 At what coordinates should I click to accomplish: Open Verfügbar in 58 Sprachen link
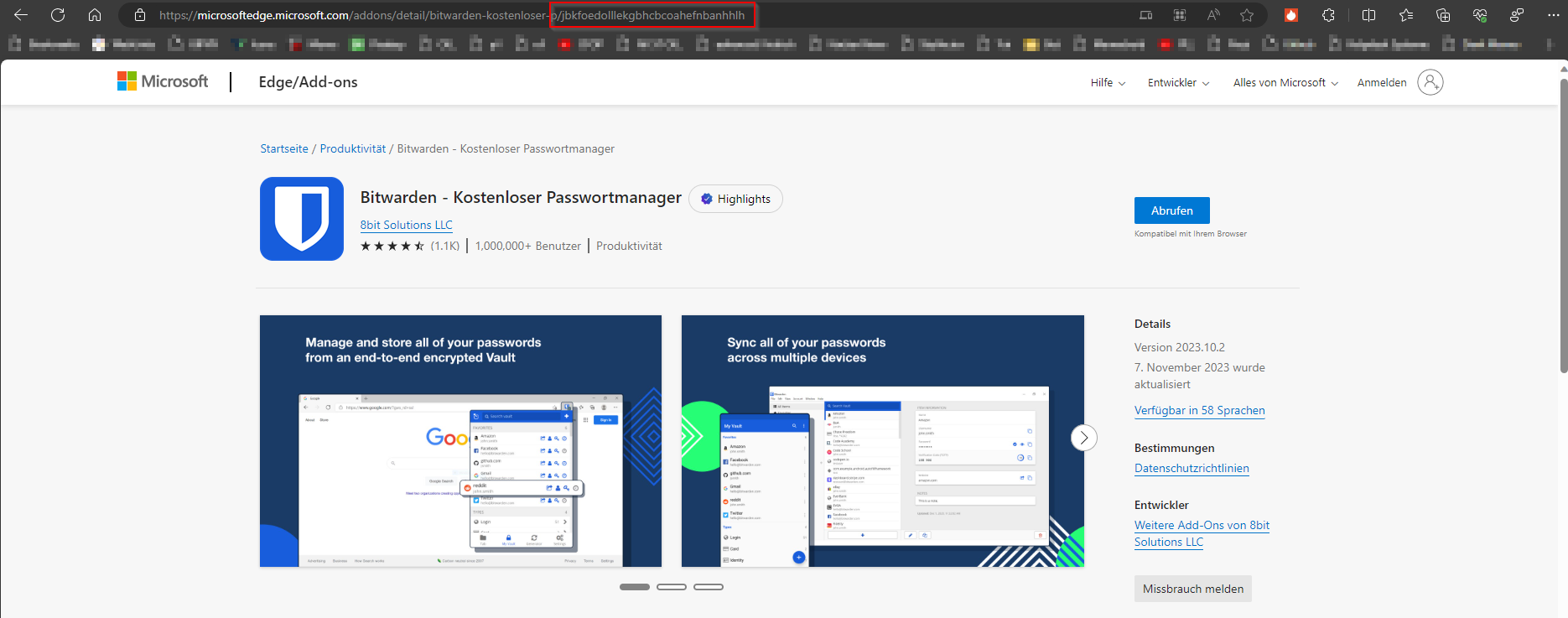(x=1200, y=410)
